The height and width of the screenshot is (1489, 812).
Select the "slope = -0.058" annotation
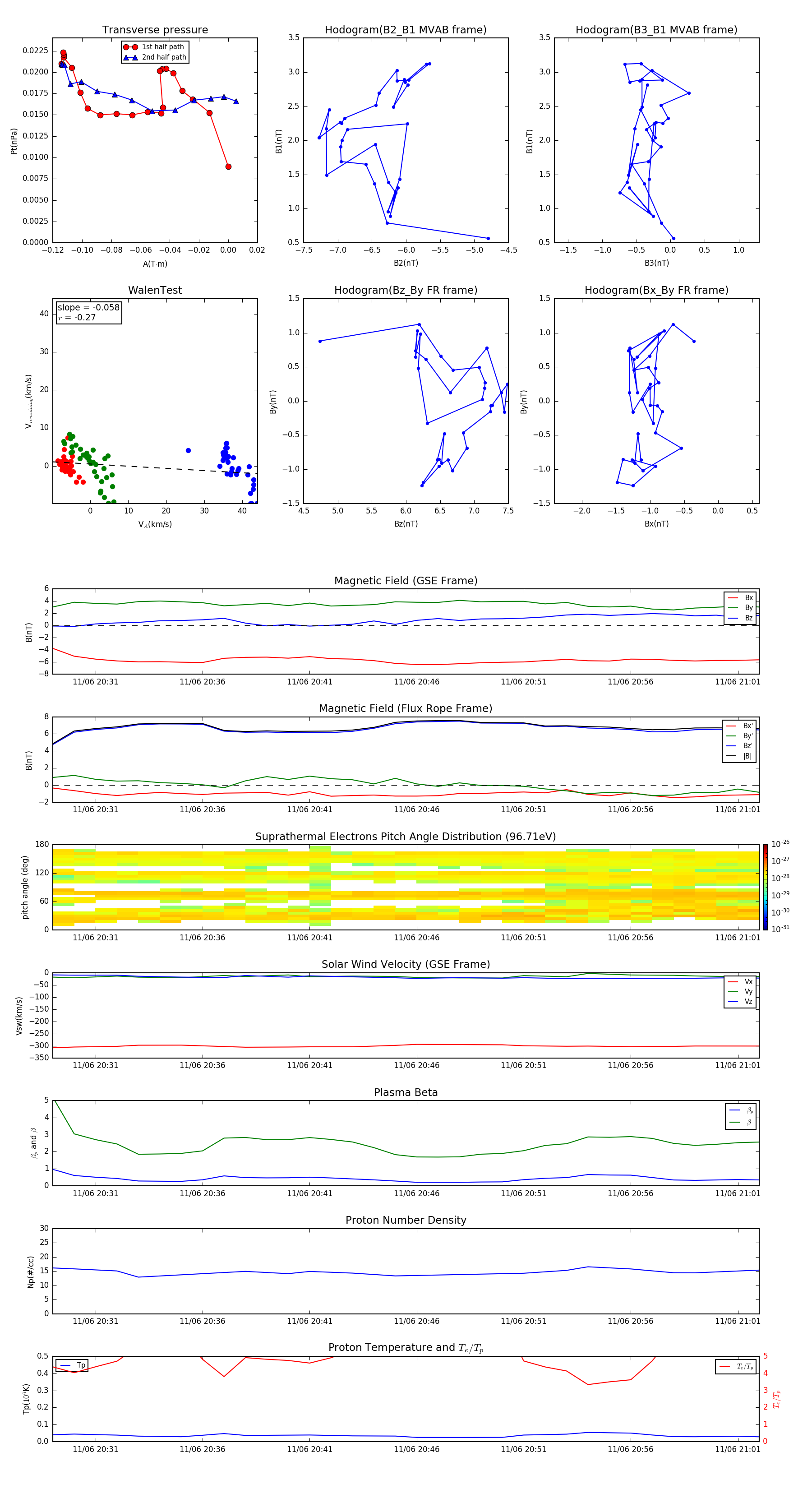click(x=88, y=308)
